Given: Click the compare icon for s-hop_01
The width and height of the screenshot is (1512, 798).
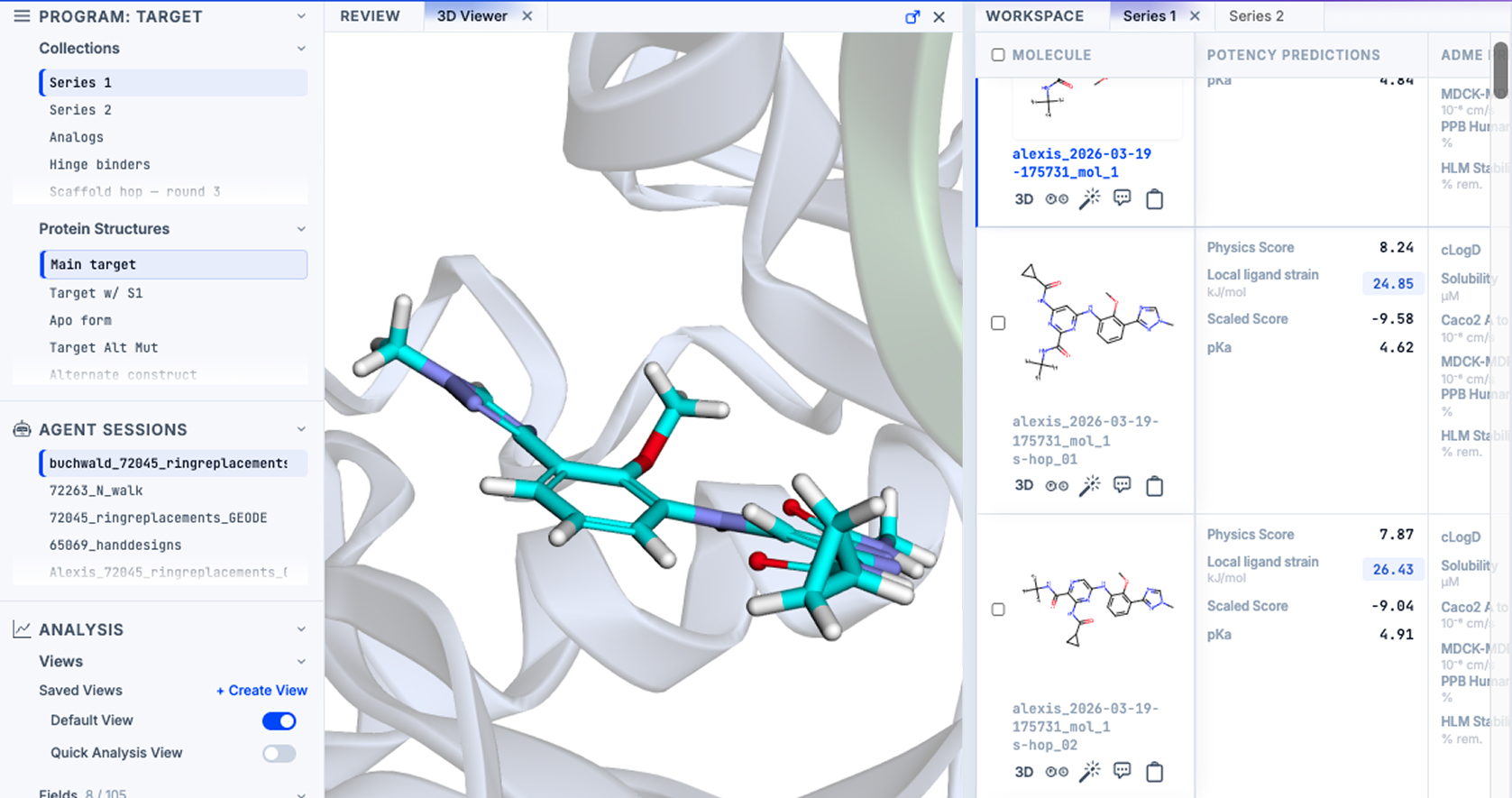Looking at the screenshot, I should tap(1057, 486).
